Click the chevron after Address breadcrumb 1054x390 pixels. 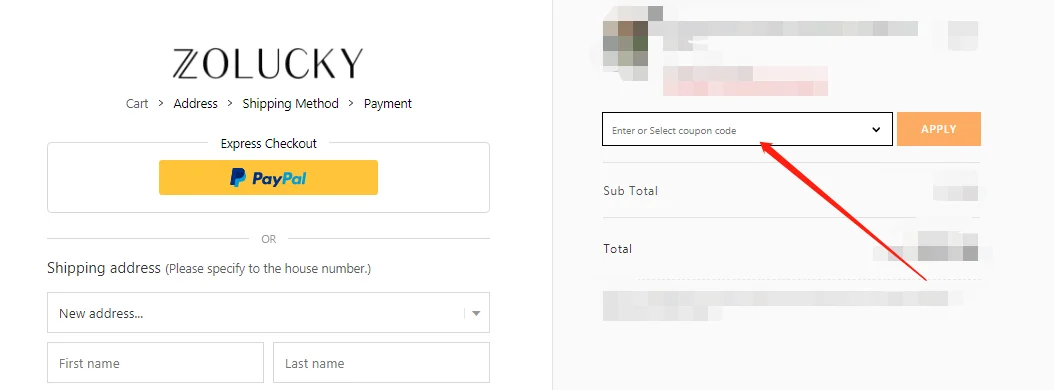coord(230,104)
